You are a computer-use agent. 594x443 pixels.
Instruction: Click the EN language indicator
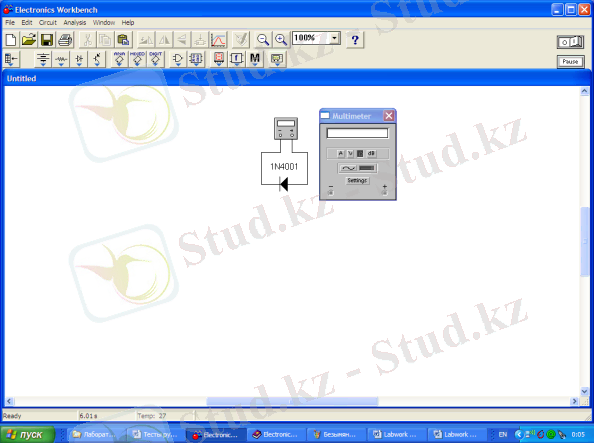tap(503, 434)
